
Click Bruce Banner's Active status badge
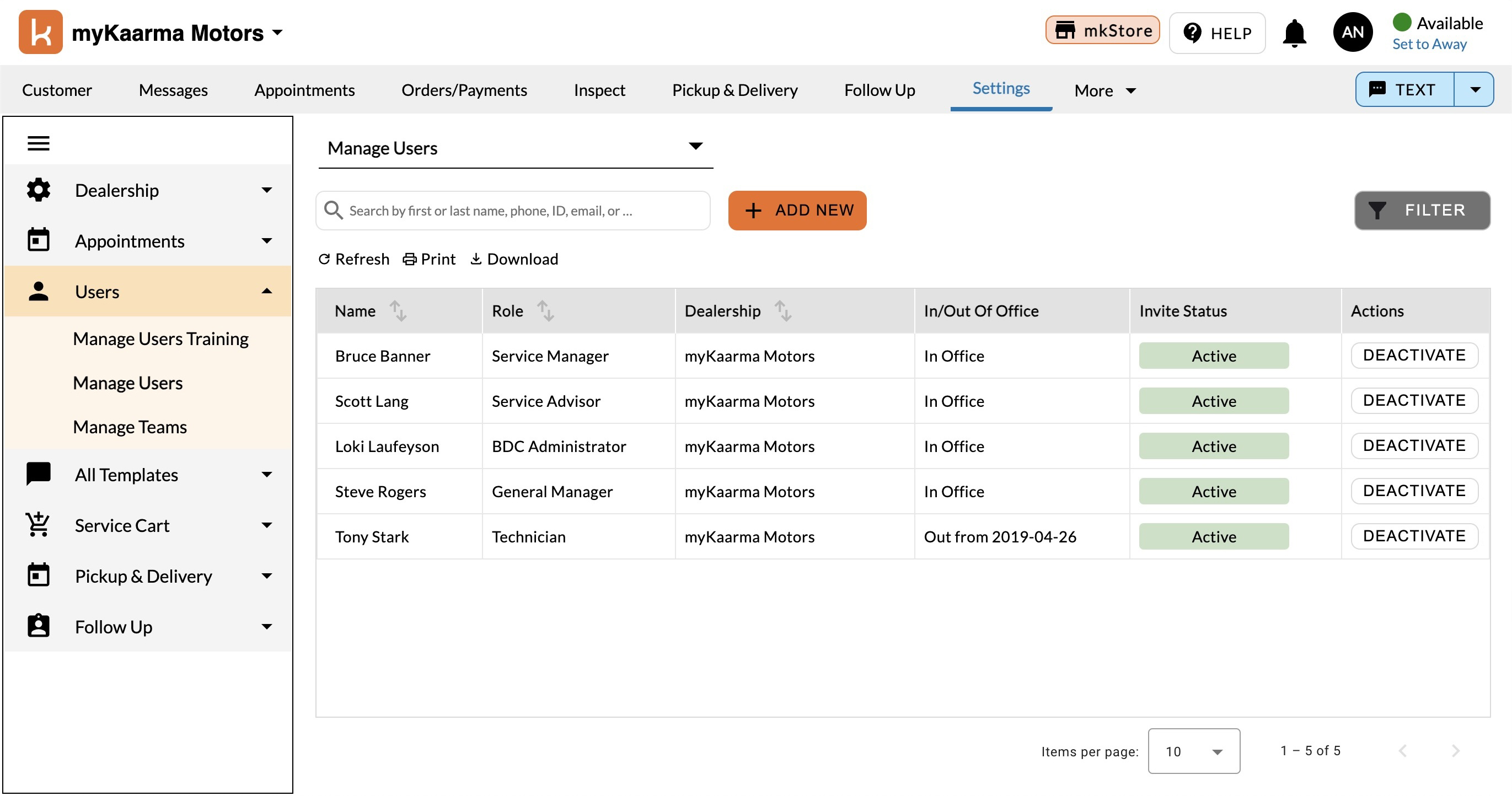(1213, 356)
